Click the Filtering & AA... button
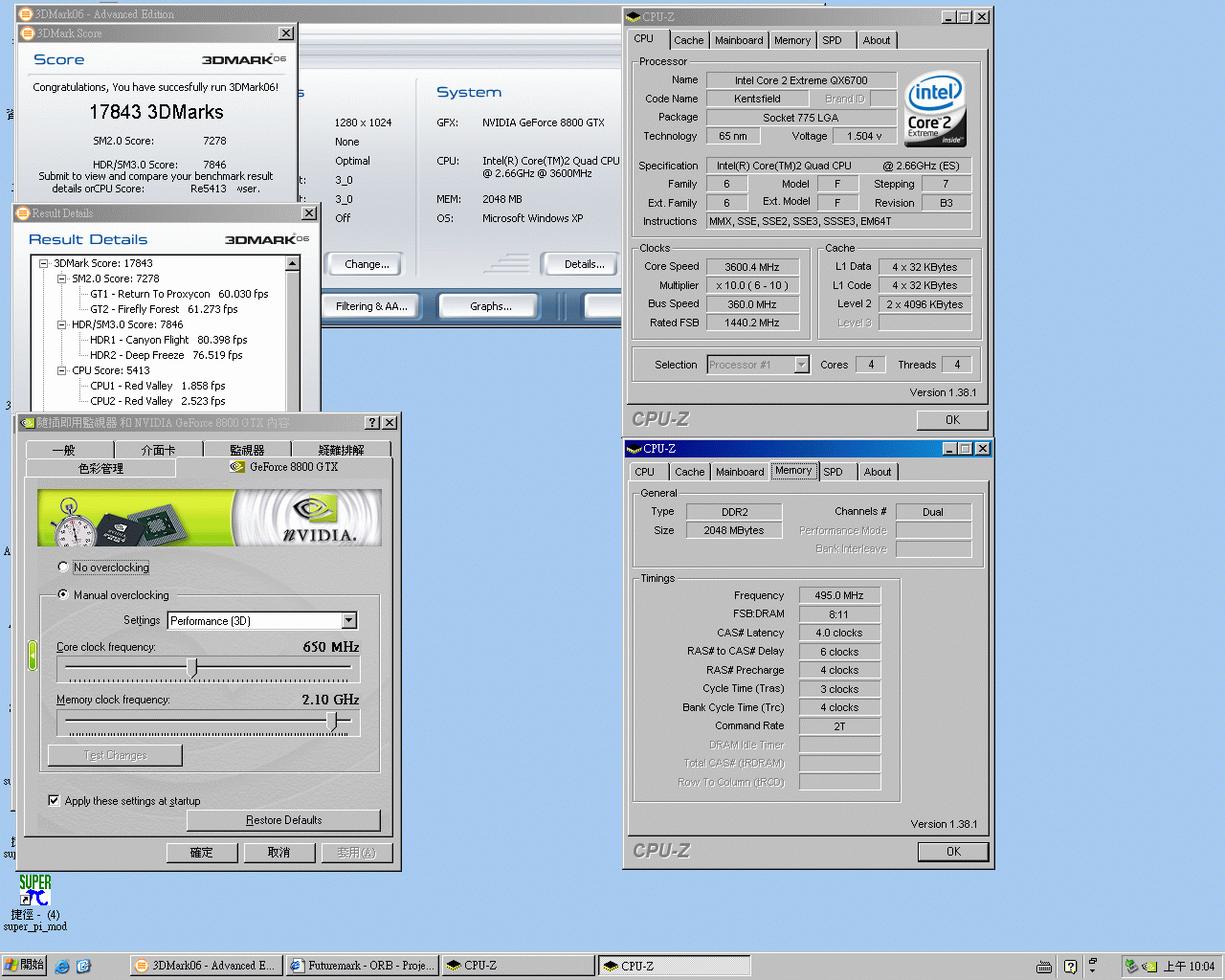1225x980 pixels. click(371, 306)
